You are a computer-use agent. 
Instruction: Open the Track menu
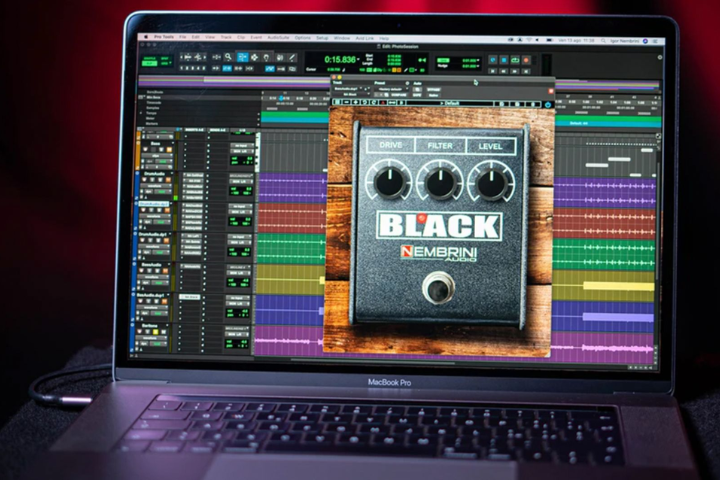tap(226, 37)
